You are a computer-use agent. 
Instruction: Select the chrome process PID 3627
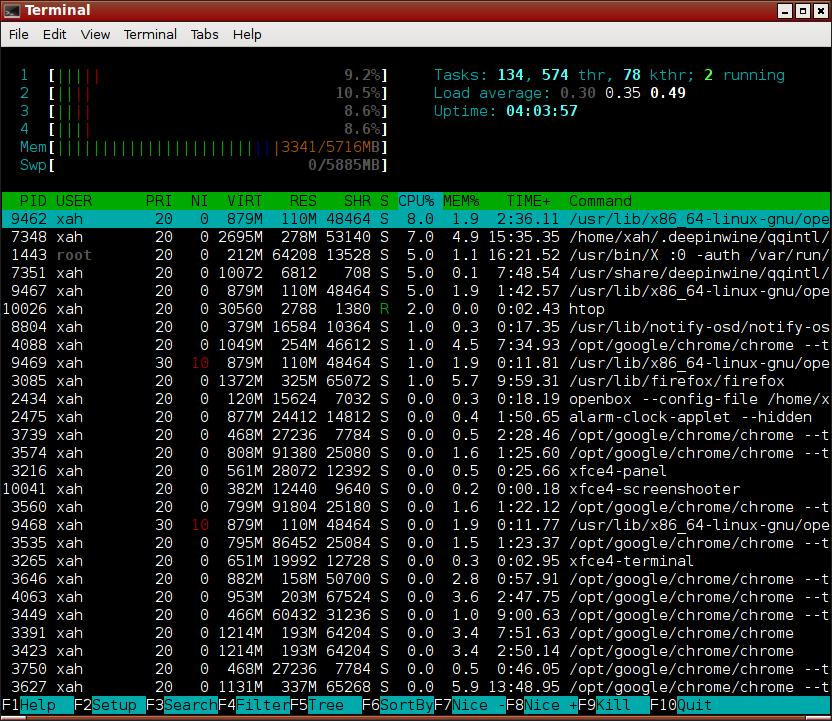point(416,687)
